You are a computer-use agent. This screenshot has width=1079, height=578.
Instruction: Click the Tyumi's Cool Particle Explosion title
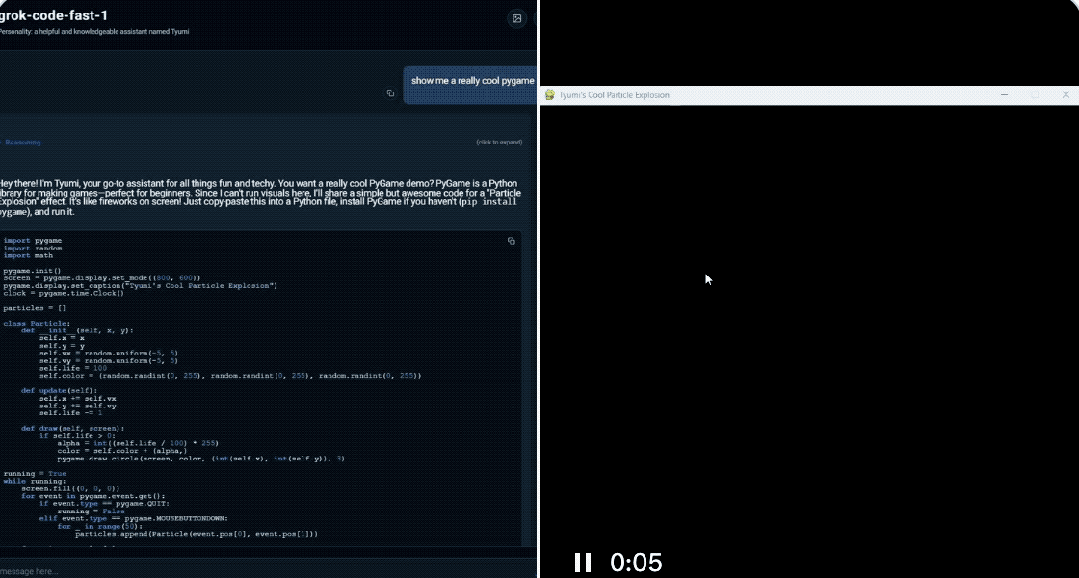pyautogui.click(x=615, y=95)
